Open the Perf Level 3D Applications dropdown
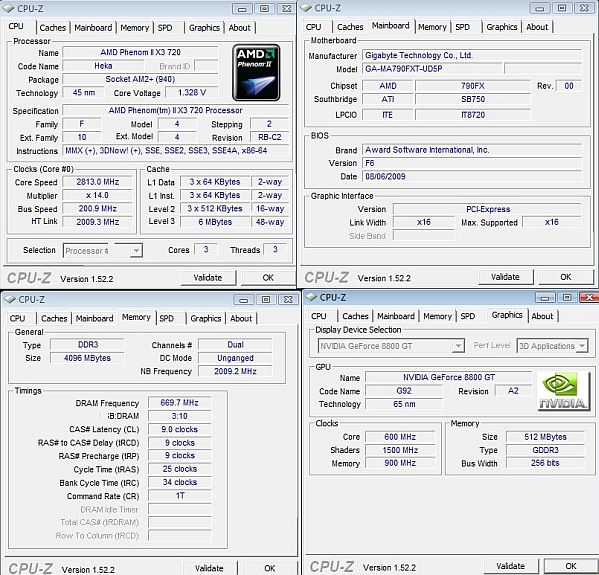This screenshot has height=575, width=599. (x=582, y=346)
